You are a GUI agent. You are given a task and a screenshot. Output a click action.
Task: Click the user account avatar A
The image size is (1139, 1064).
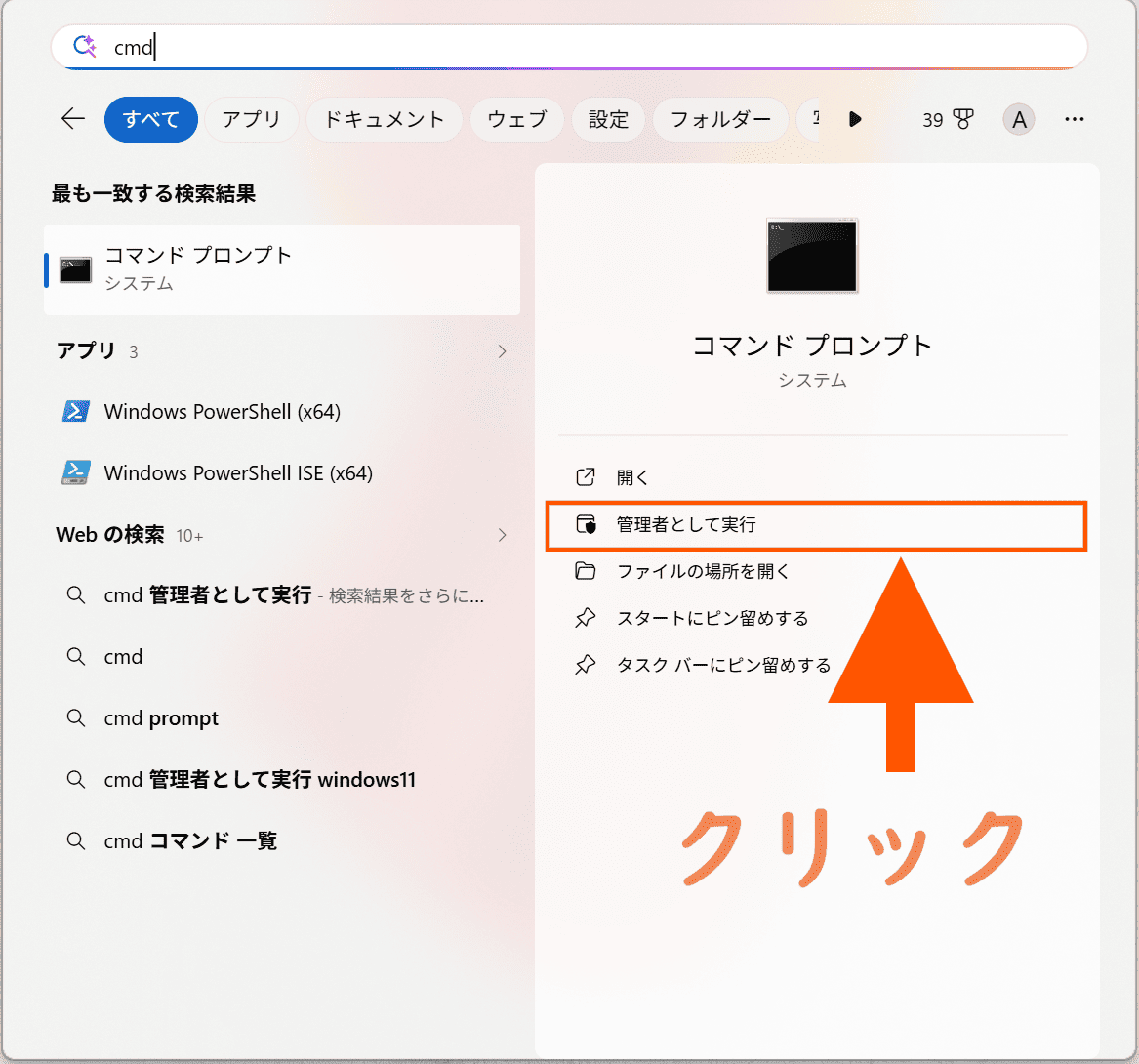point(1018,119)
